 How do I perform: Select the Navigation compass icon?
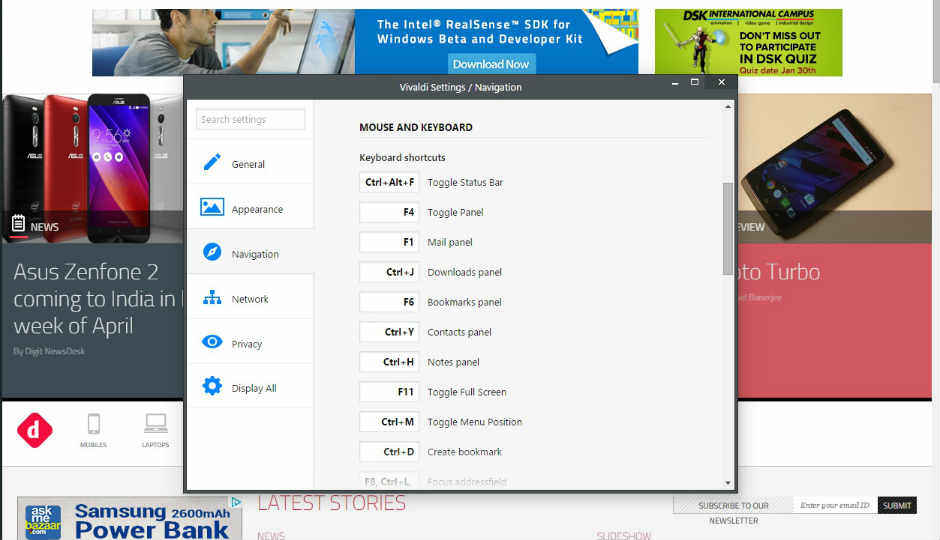(212, 252)
